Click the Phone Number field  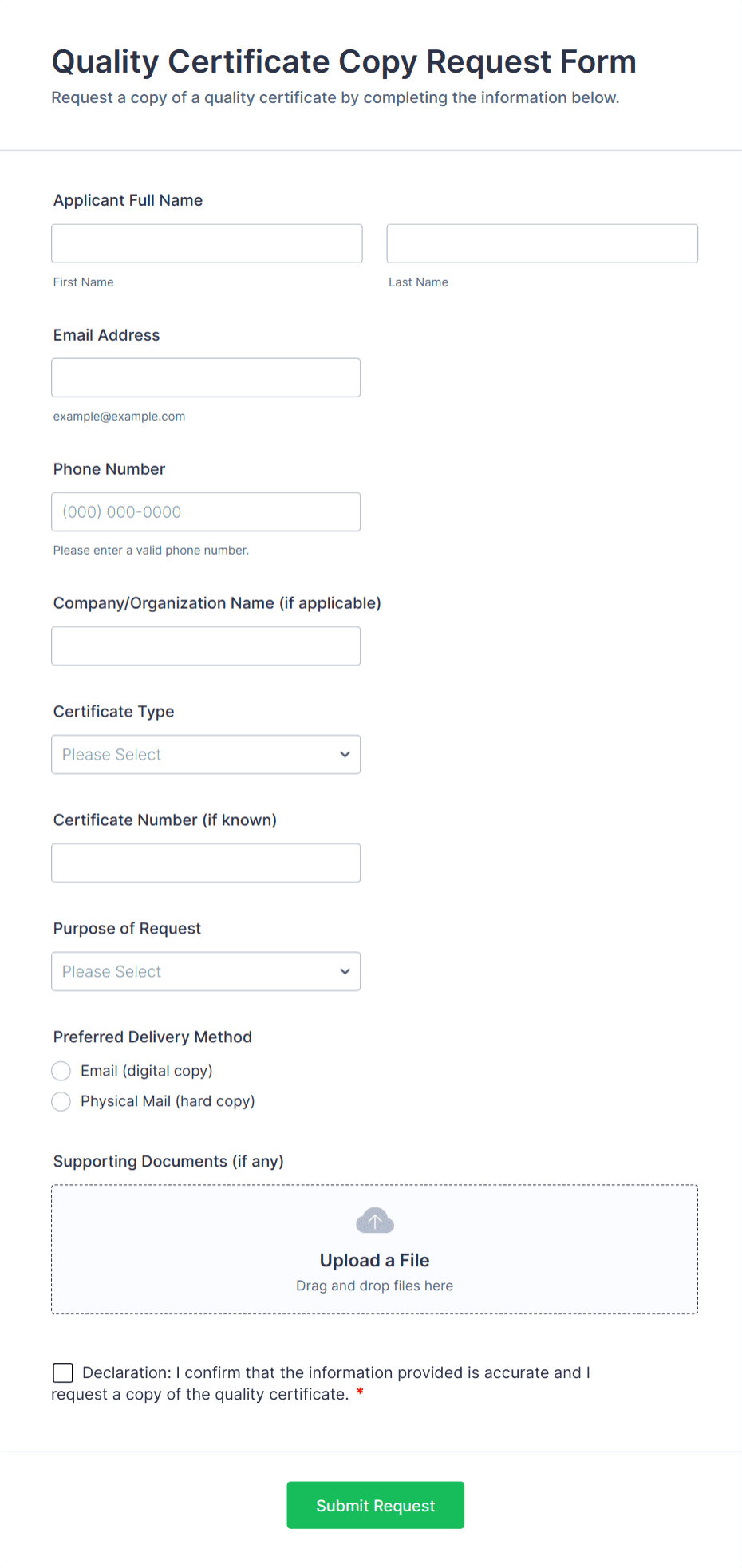pos(205,511)
